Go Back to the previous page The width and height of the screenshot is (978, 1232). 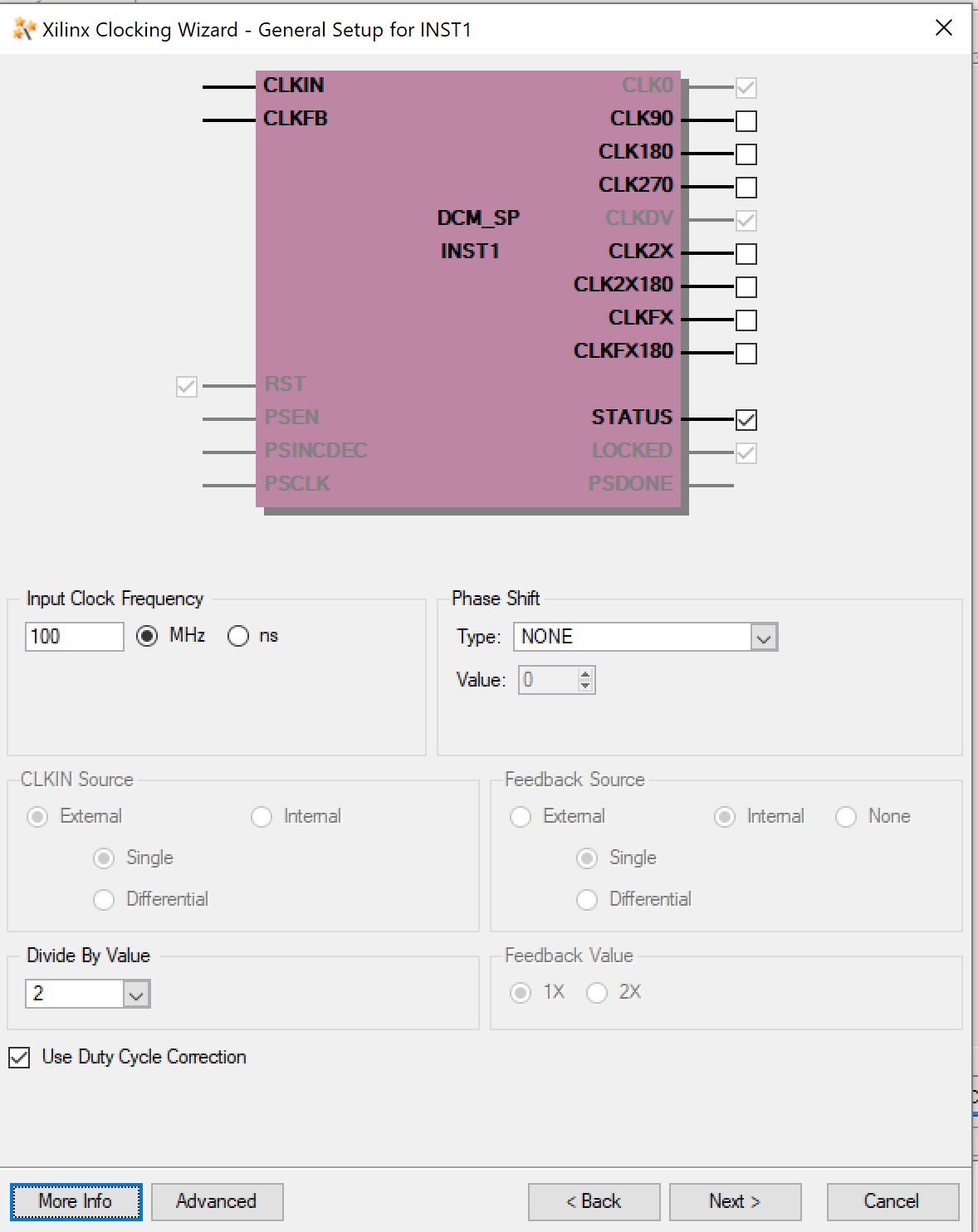[594, 1201]
